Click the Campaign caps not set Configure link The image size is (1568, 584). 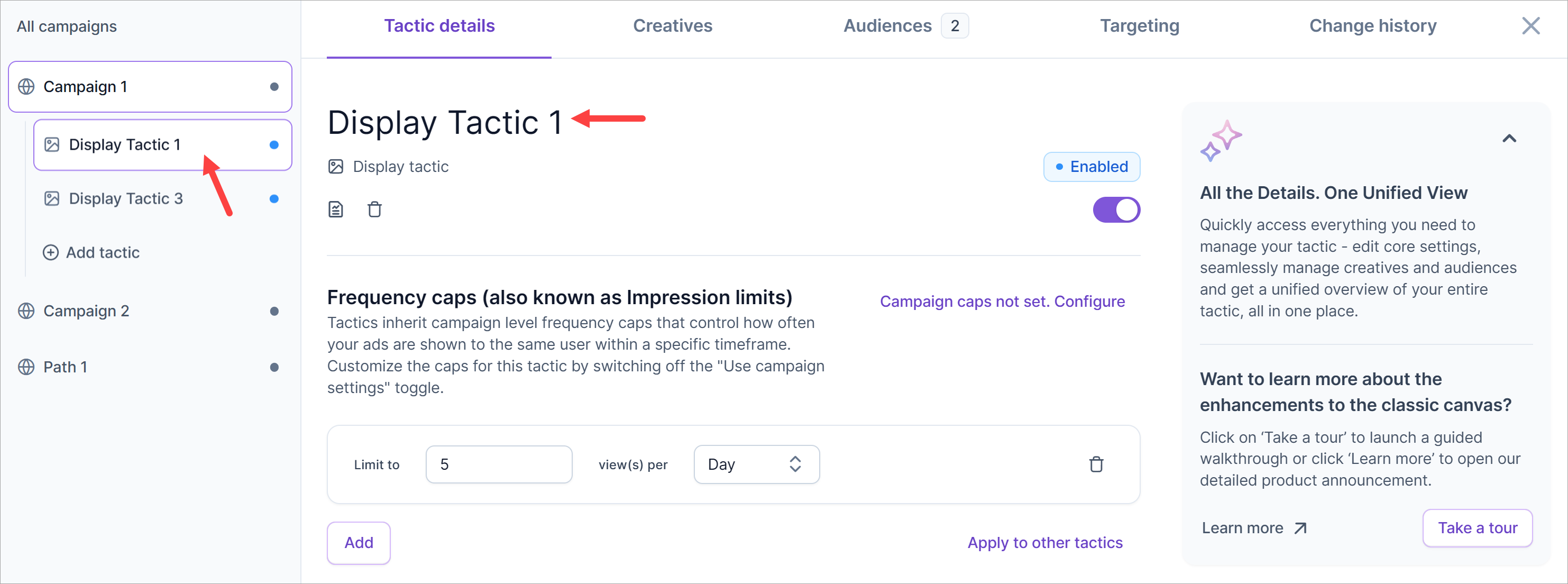1002,302
